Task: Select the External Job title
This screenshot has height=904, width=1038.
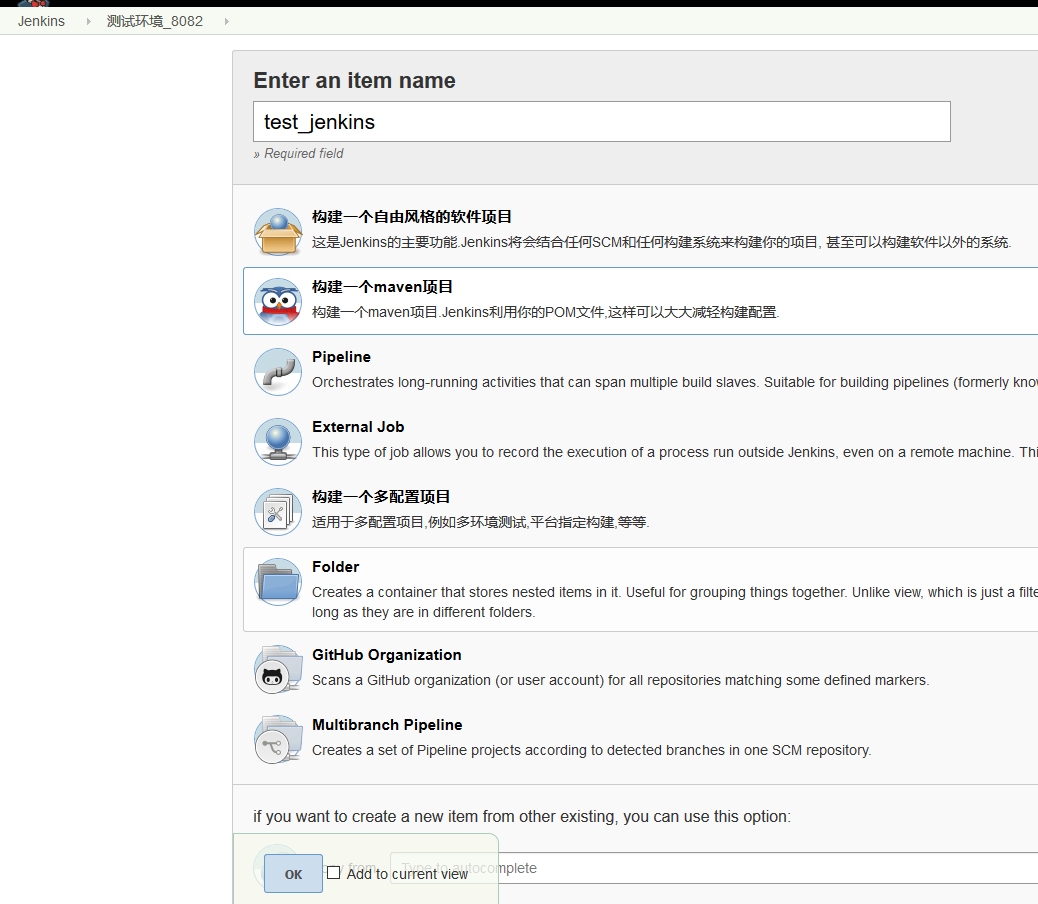Action: [358, 428]
